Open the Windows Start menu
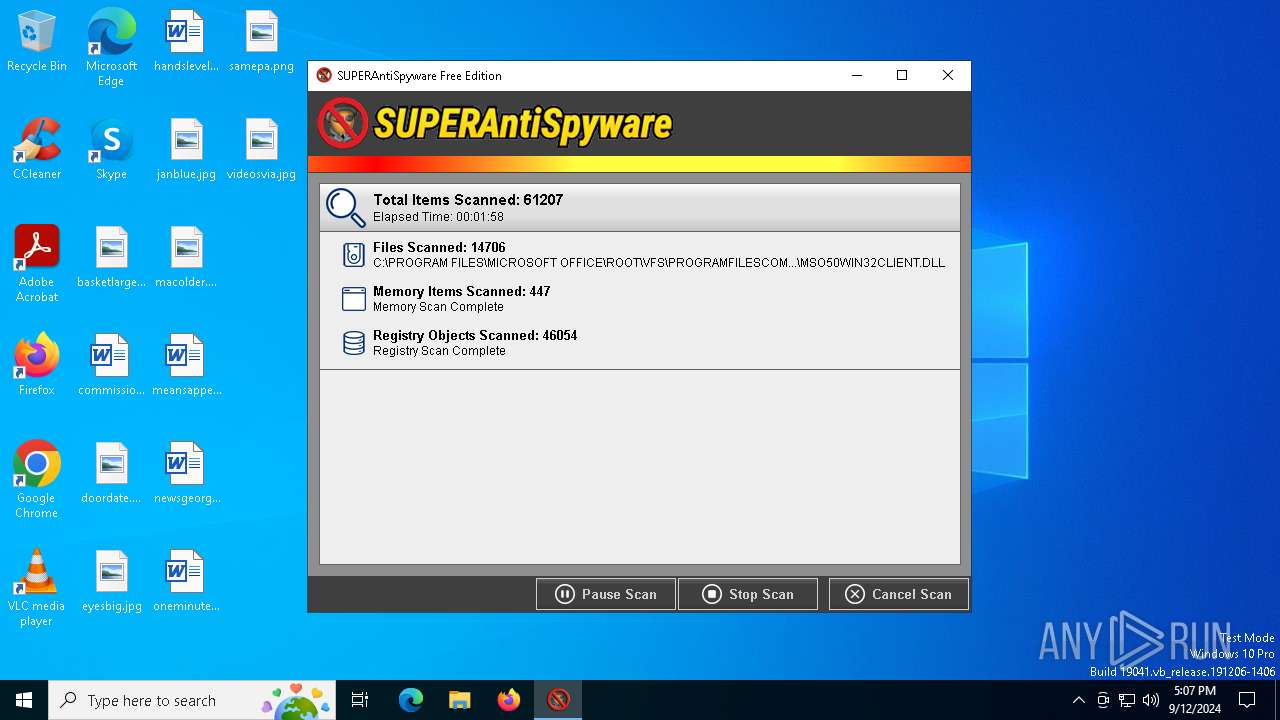 pos(24,700)
